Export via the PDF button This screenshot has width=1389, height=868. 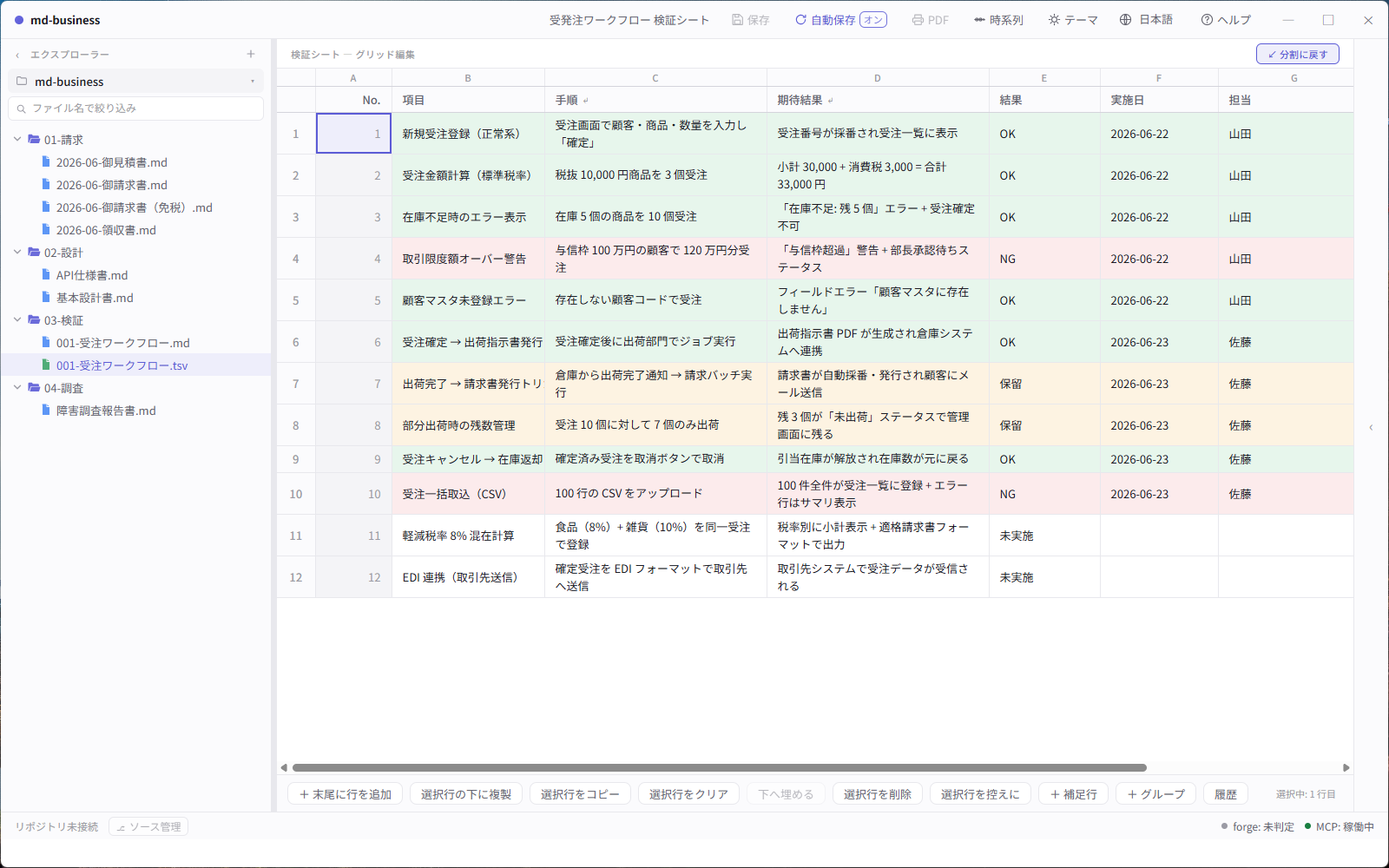[931, 20]
